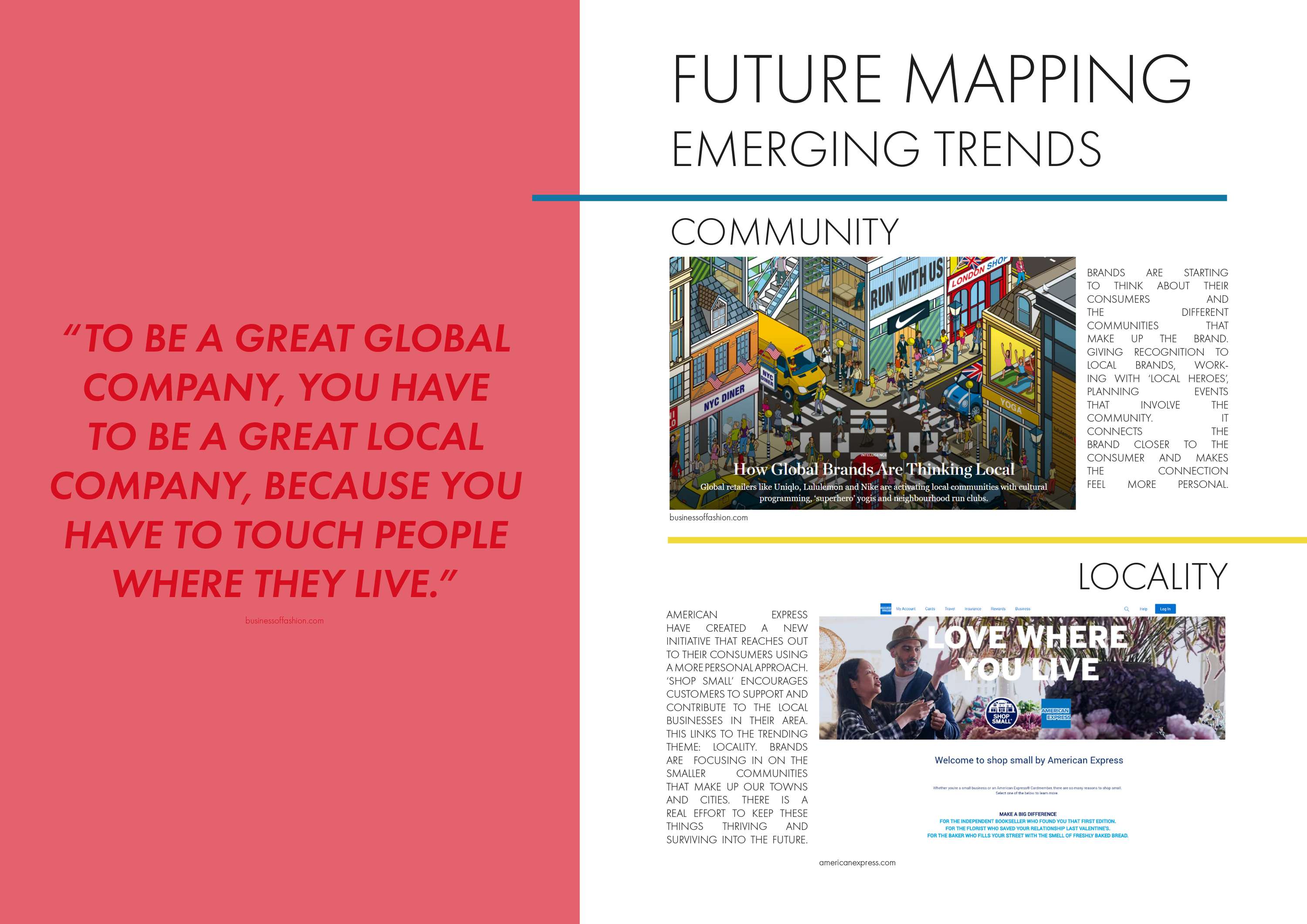Open the Travel menu item
The image size is (1307, 924).
click(x=950, y=609)
